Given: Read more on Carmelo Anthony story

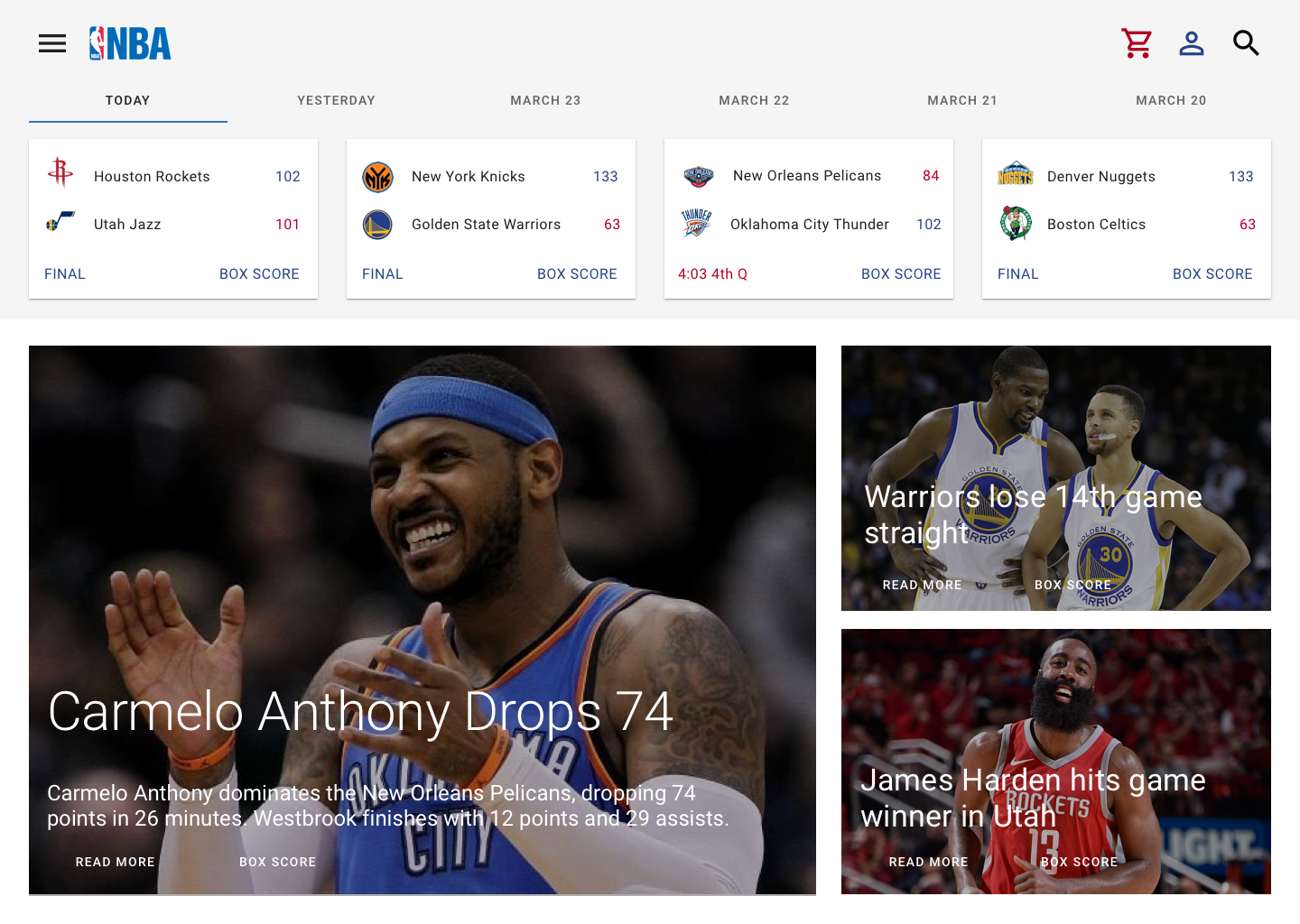Looking at the screenshot, I should tap(116, 863).
